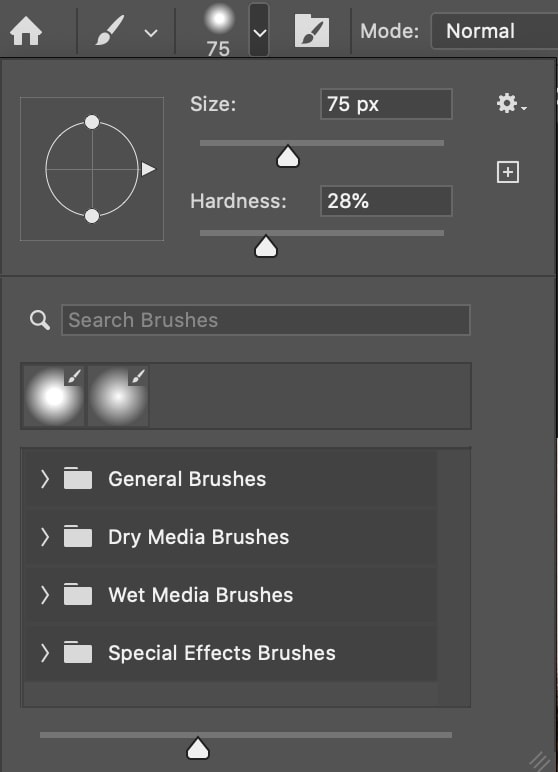Image resolution: width=558 pixels, height=772 pixels.
Task: Select Wet Media Brushes group
Action: pyautogui.click(x=230, y=595)
